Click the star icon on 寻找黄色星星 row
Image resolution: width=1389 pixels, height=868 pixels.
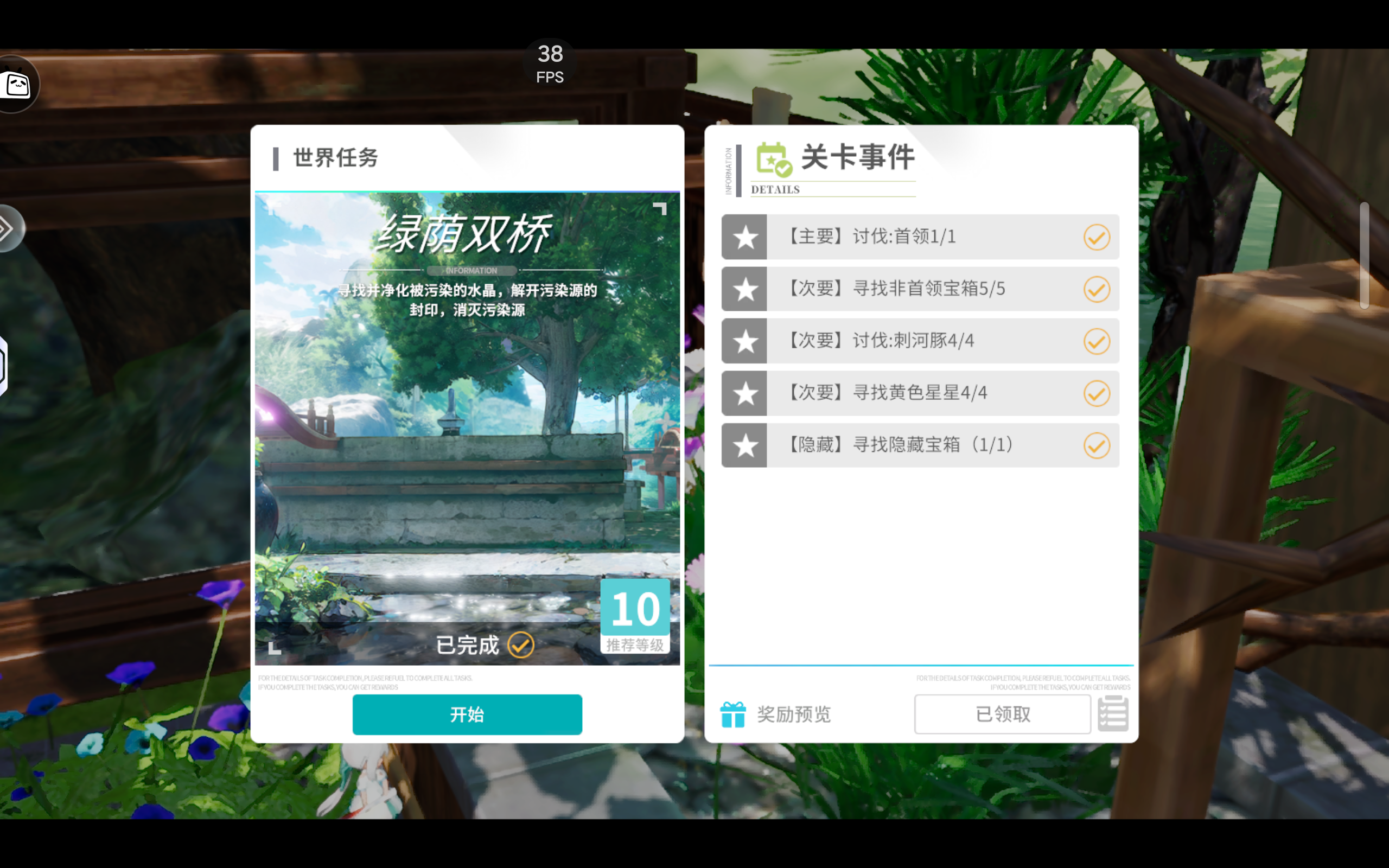click(x=745, y=393)
